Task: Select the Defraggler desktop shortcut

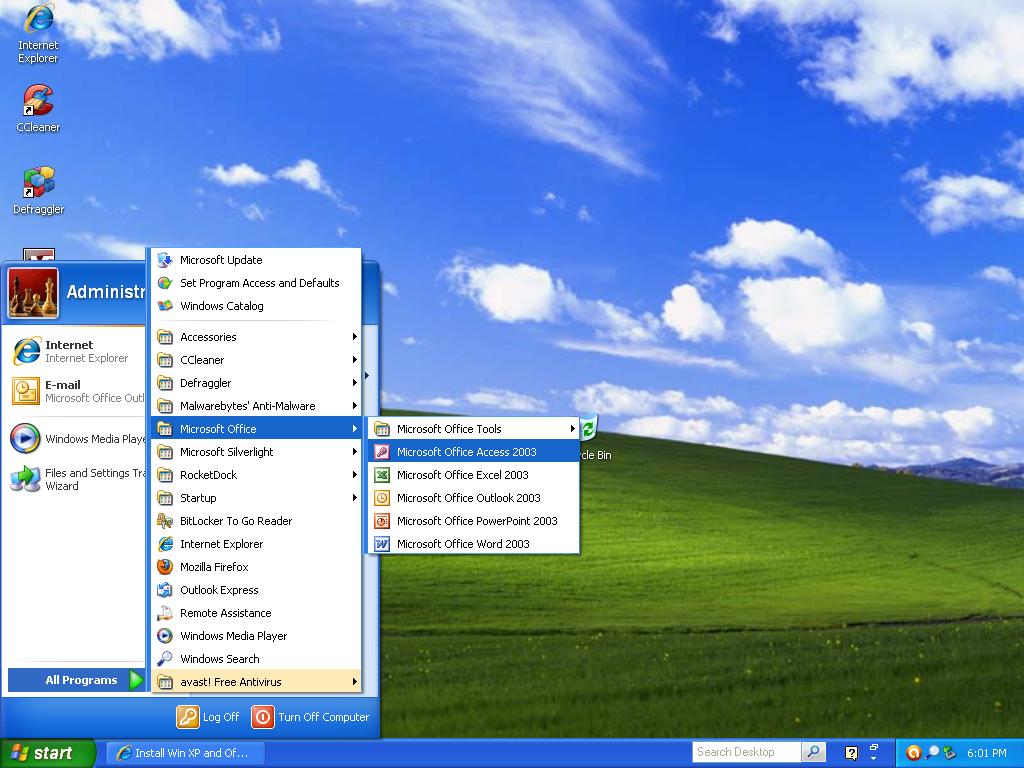Action: 38,191
